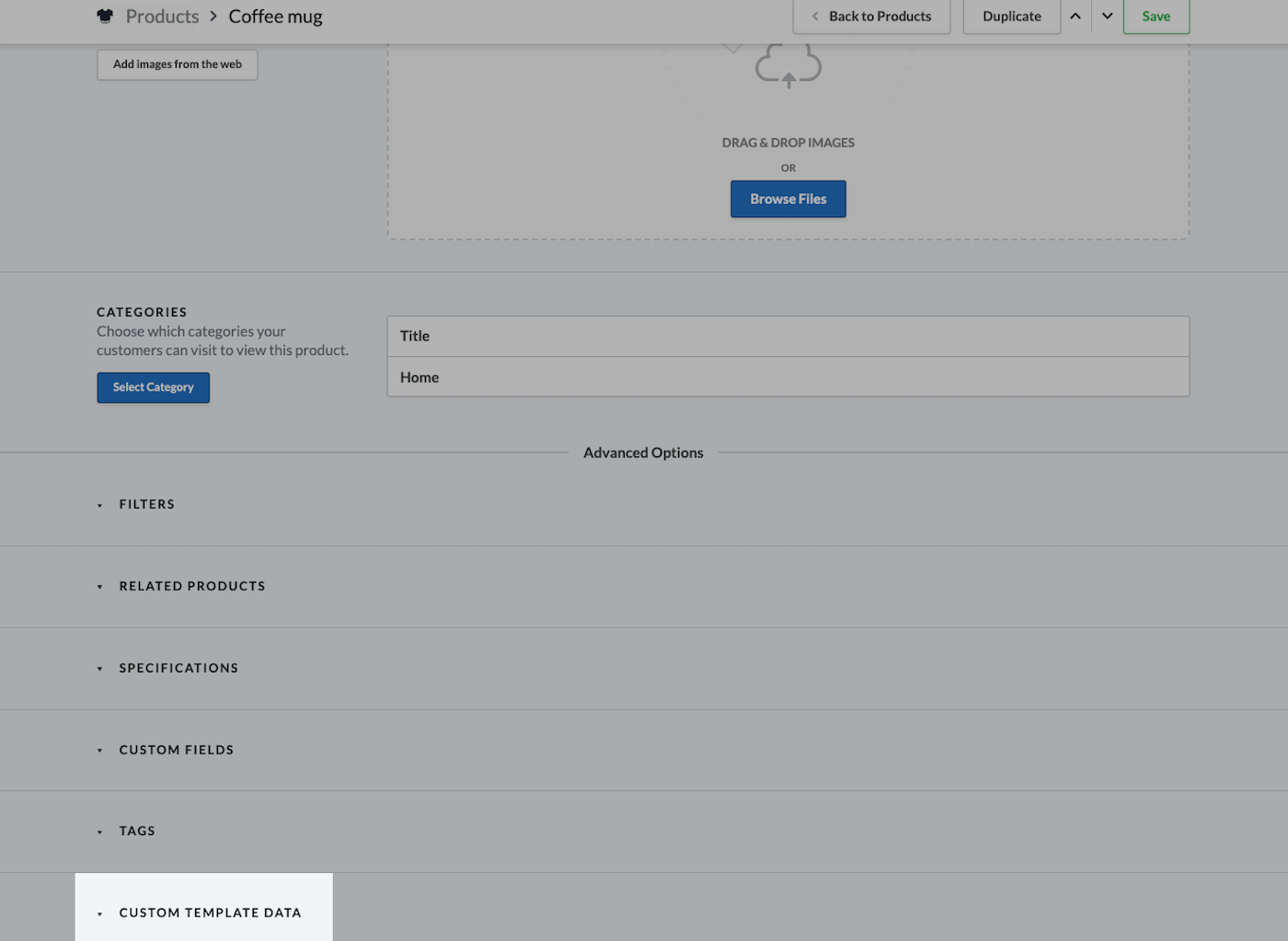
Task: Click the Duplicate button
Action: click(1011, 16)
